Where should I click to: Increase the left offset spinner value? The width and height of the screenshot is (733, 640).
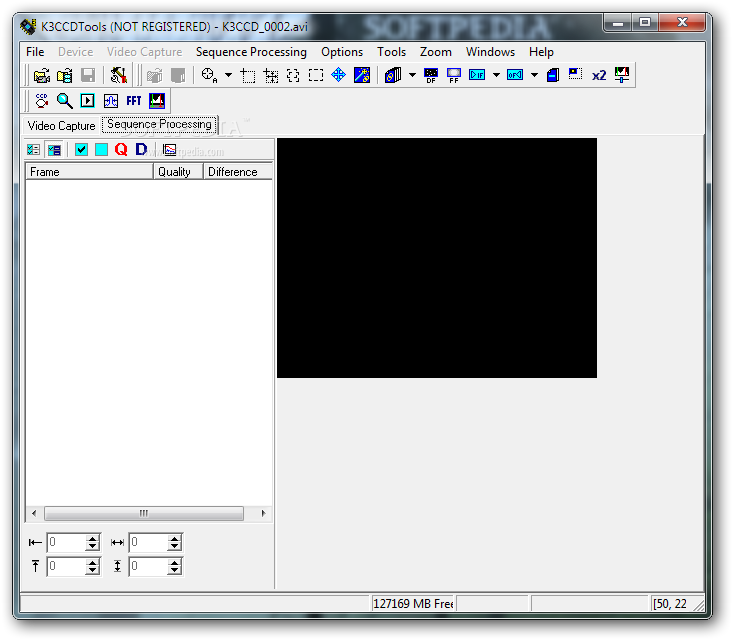click(93, 538)
